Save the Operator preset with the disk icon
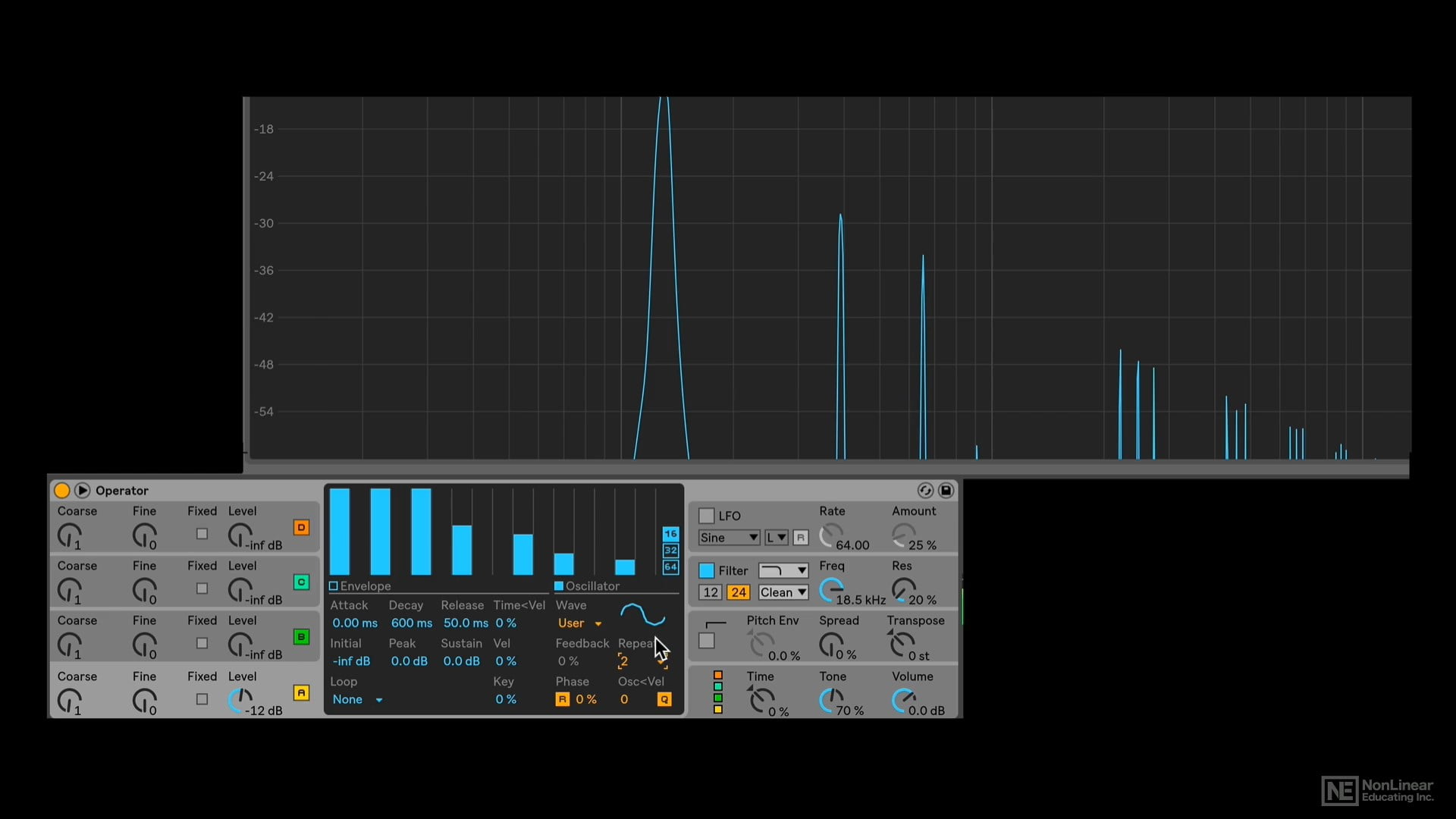Image resolution: width=1456 pixels, height=819 pixels. click(x=946, y=491)
